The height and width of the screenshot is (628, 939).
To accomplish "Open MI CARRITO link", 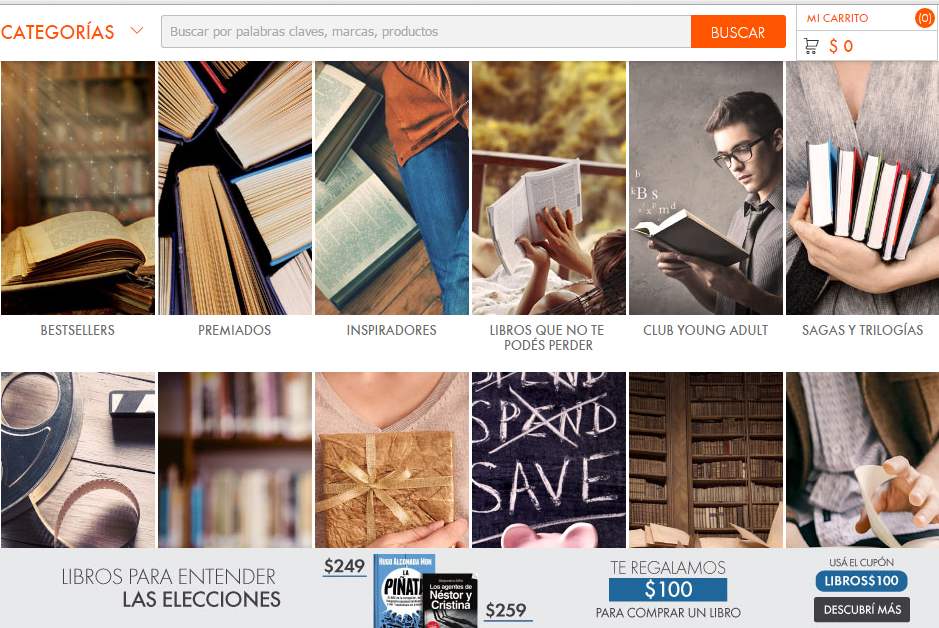I will click(837, 18).
